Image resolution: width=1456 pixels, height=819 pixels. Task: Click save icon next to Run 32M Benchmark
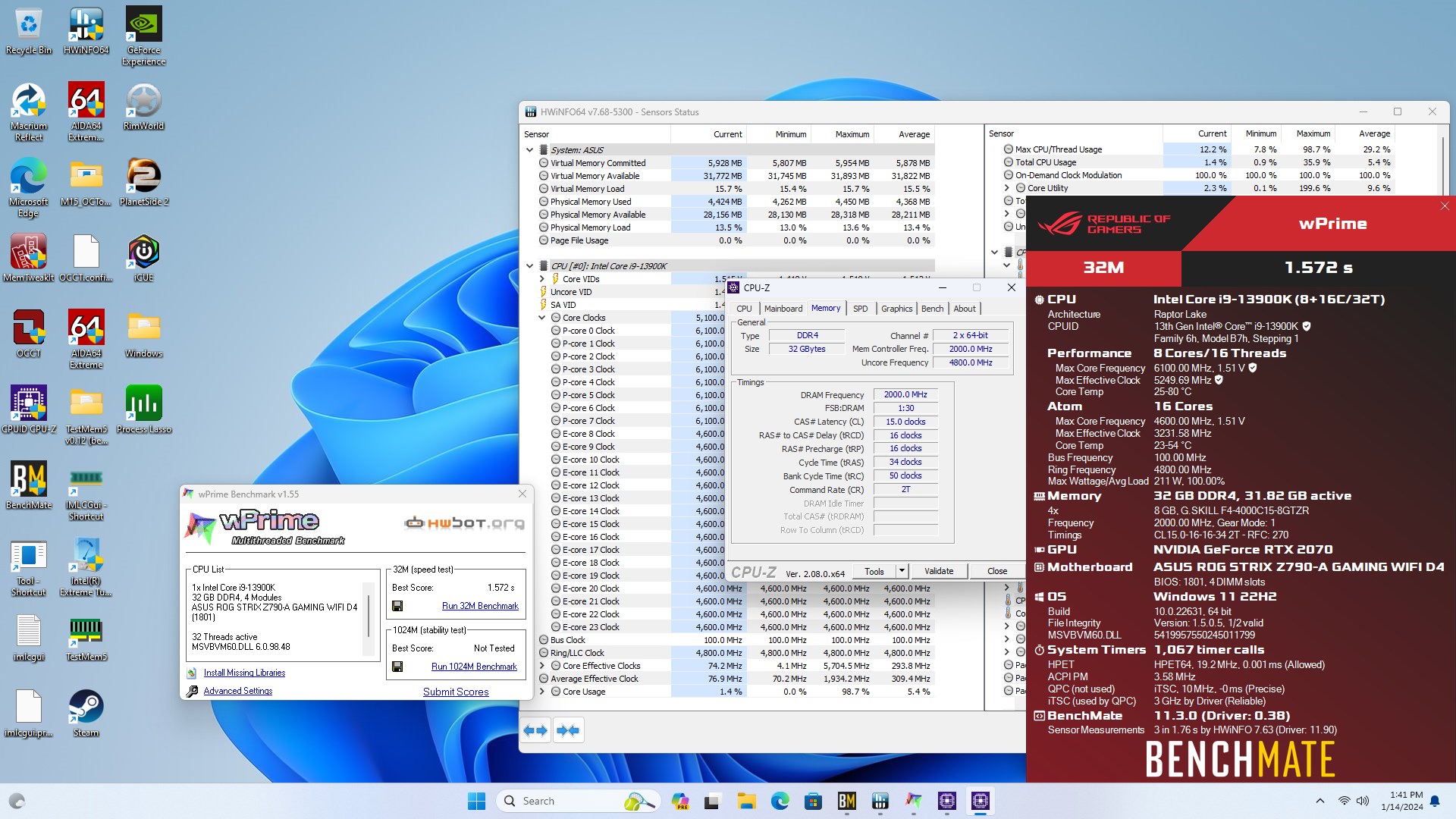(397, 606)
